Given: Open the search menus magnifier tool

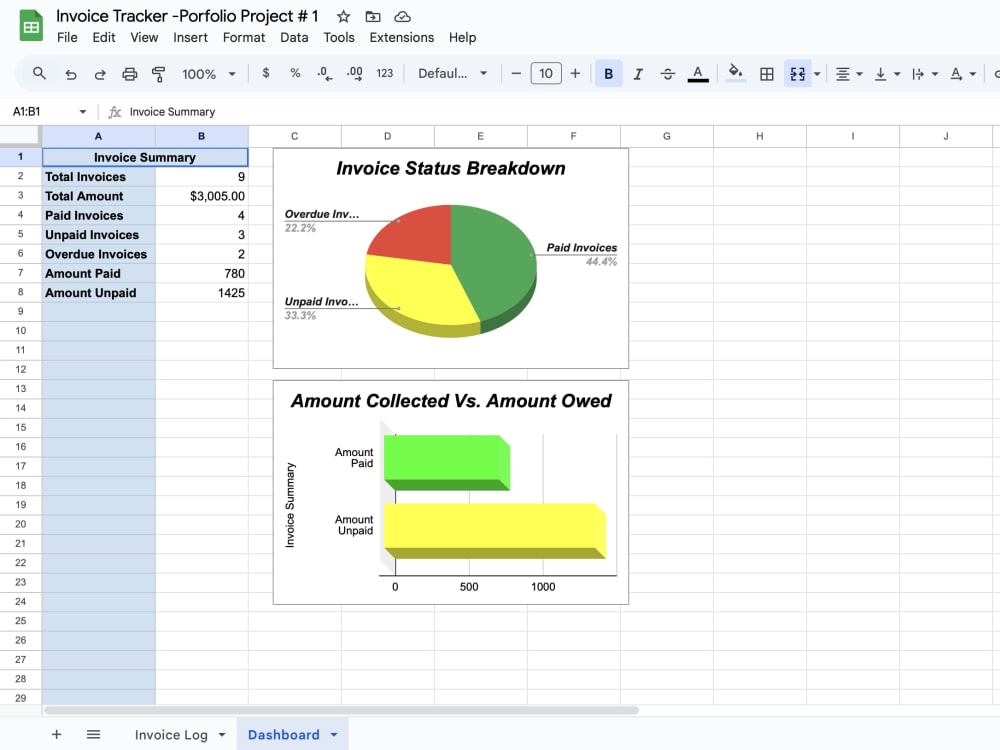Looking at the screenshot, I should (x=40, y=74).
